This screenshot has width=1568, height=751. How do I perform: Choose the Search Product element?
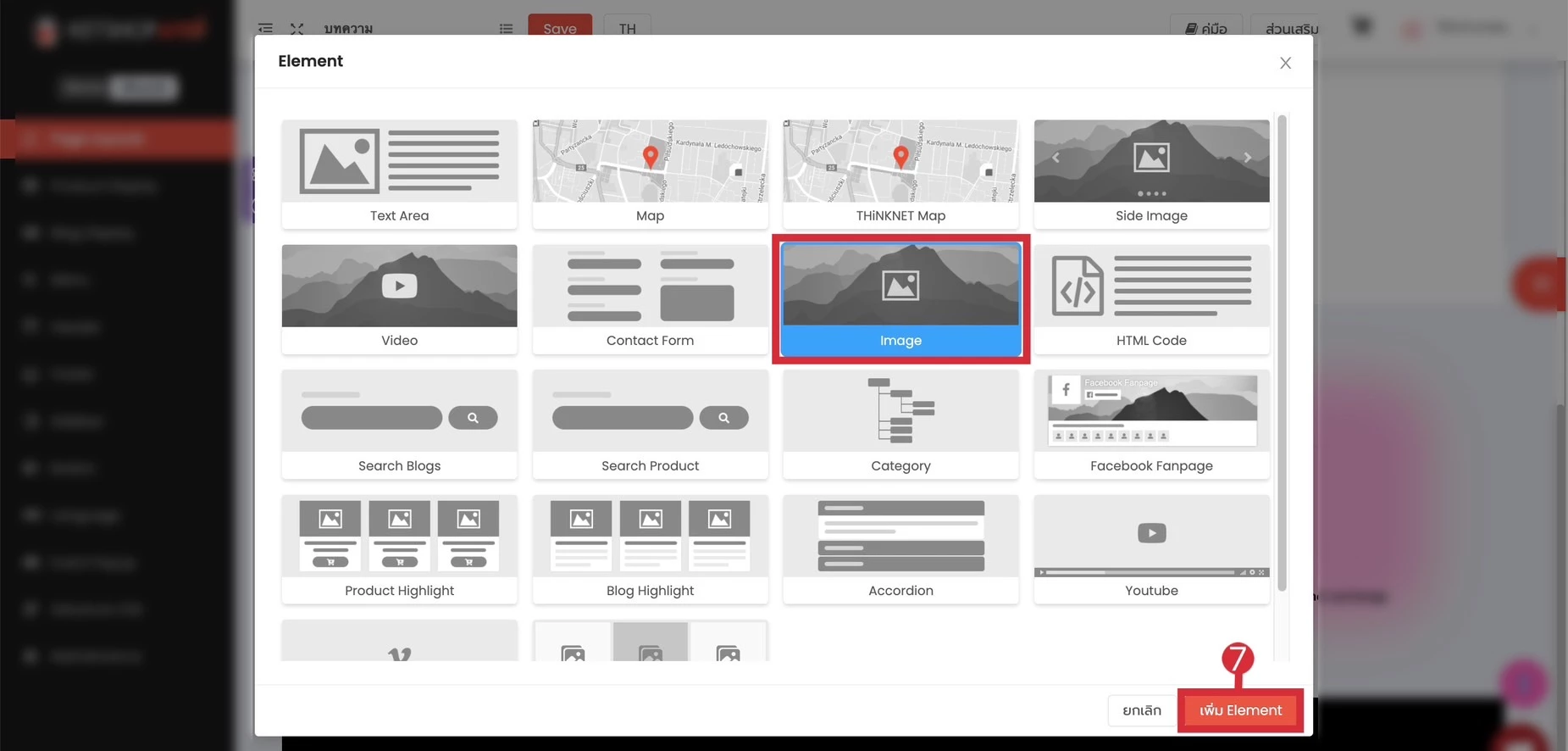(x=650, y=424)
